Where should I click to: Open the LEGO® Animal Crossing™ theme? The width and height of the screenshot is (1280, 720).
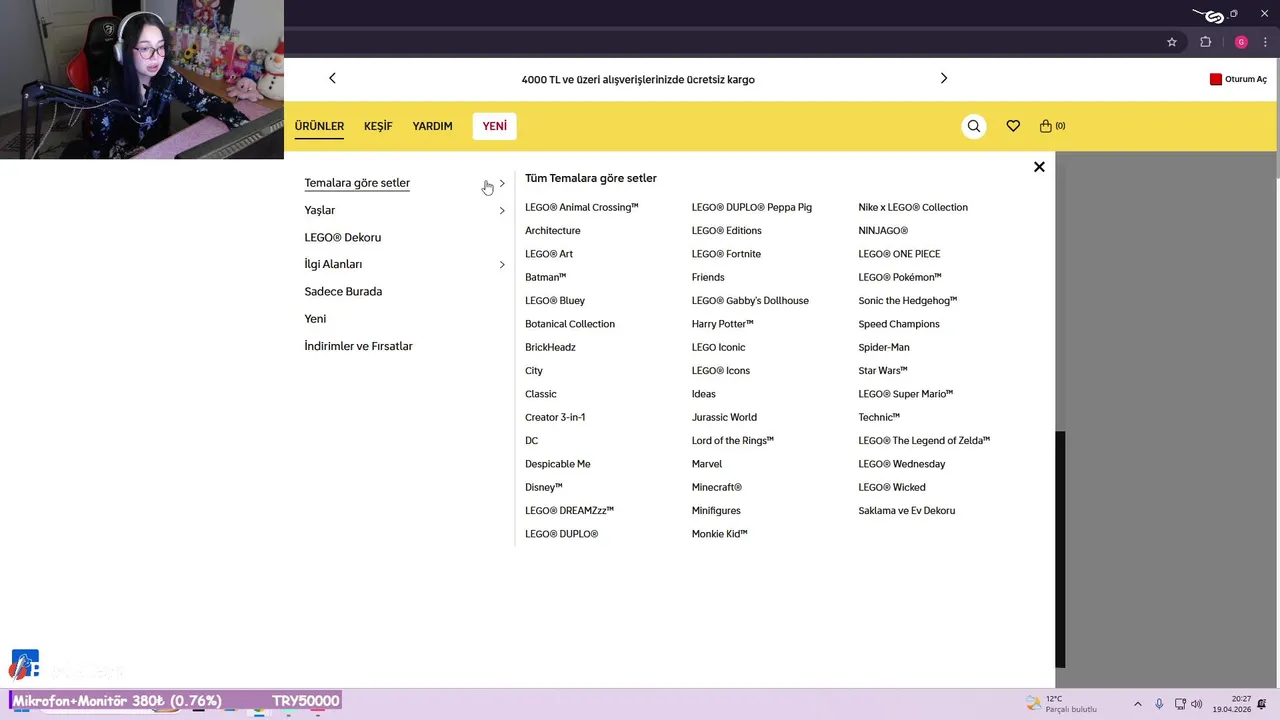tap(581, 207)
